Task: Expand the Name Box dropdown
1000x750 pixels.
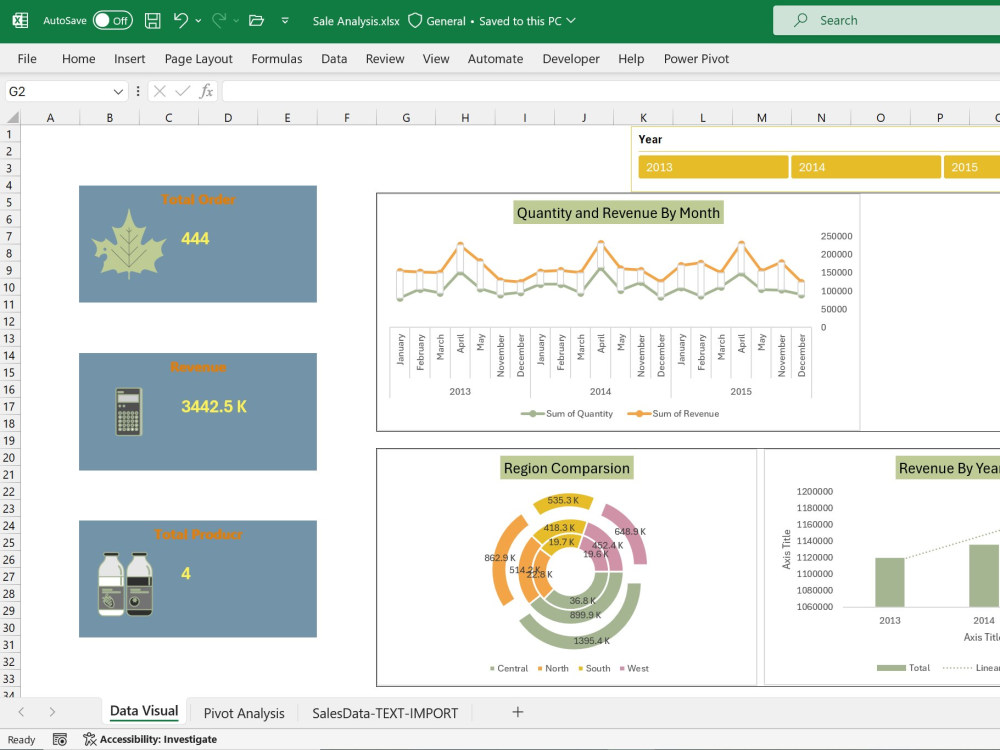Action: (x=118, y=92)
